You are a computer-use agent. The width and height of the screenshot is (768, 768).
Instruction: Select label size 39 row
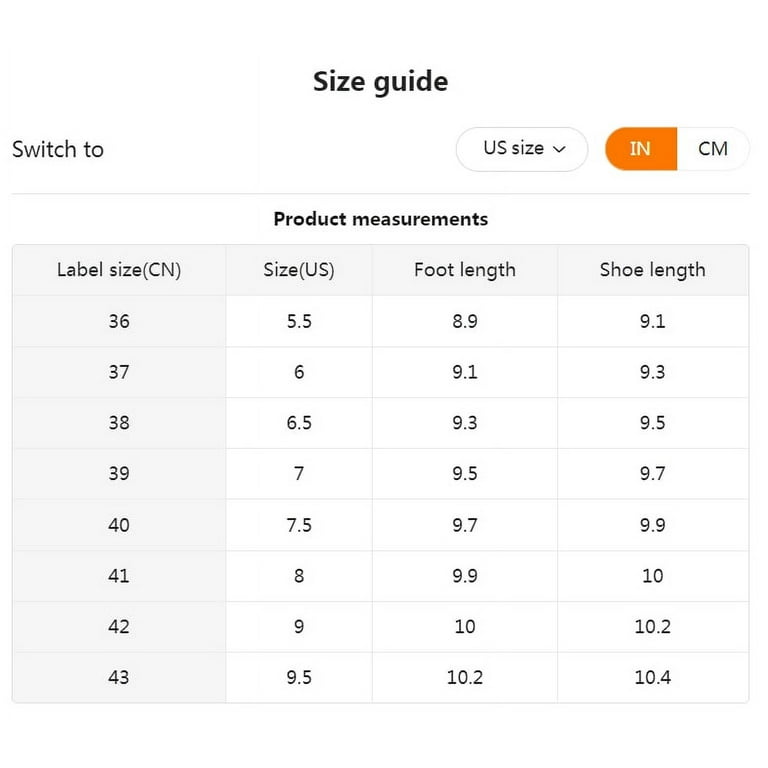(381, 474)
